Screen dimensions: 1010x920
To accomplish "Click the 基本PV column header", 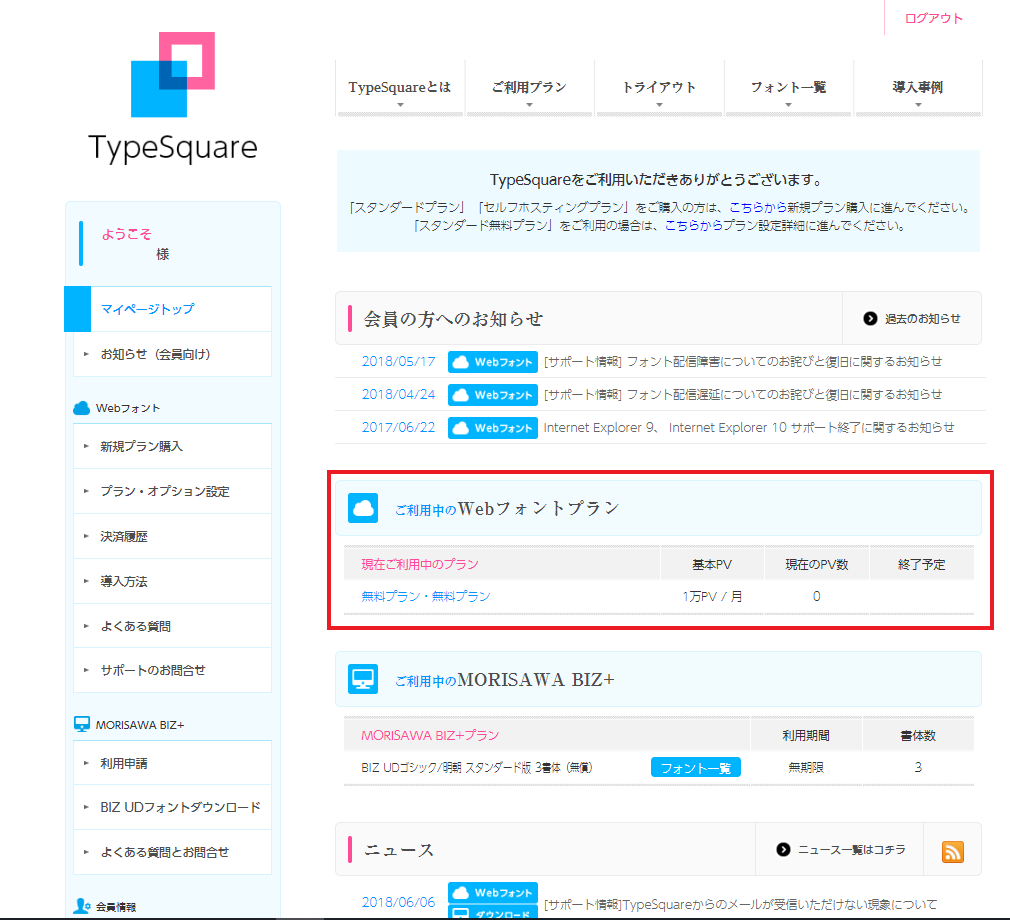I will pos(712,564).
